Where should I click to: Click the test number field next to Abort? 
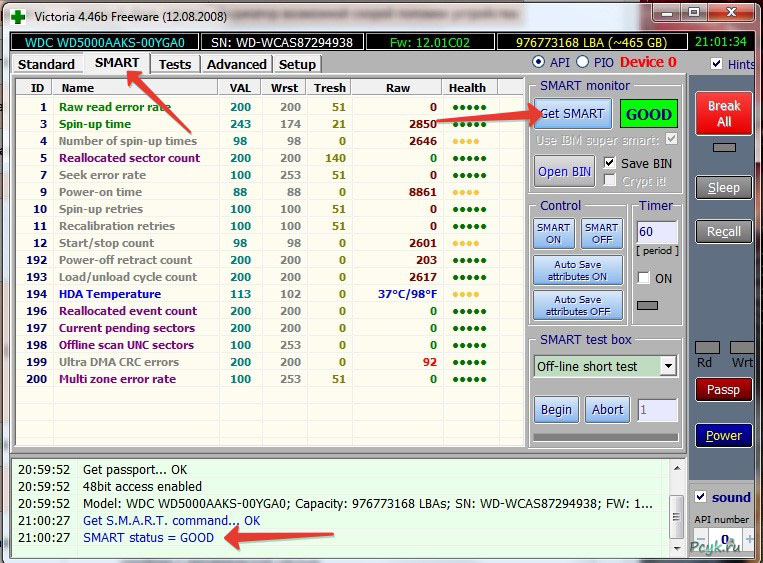coord(657,410)
